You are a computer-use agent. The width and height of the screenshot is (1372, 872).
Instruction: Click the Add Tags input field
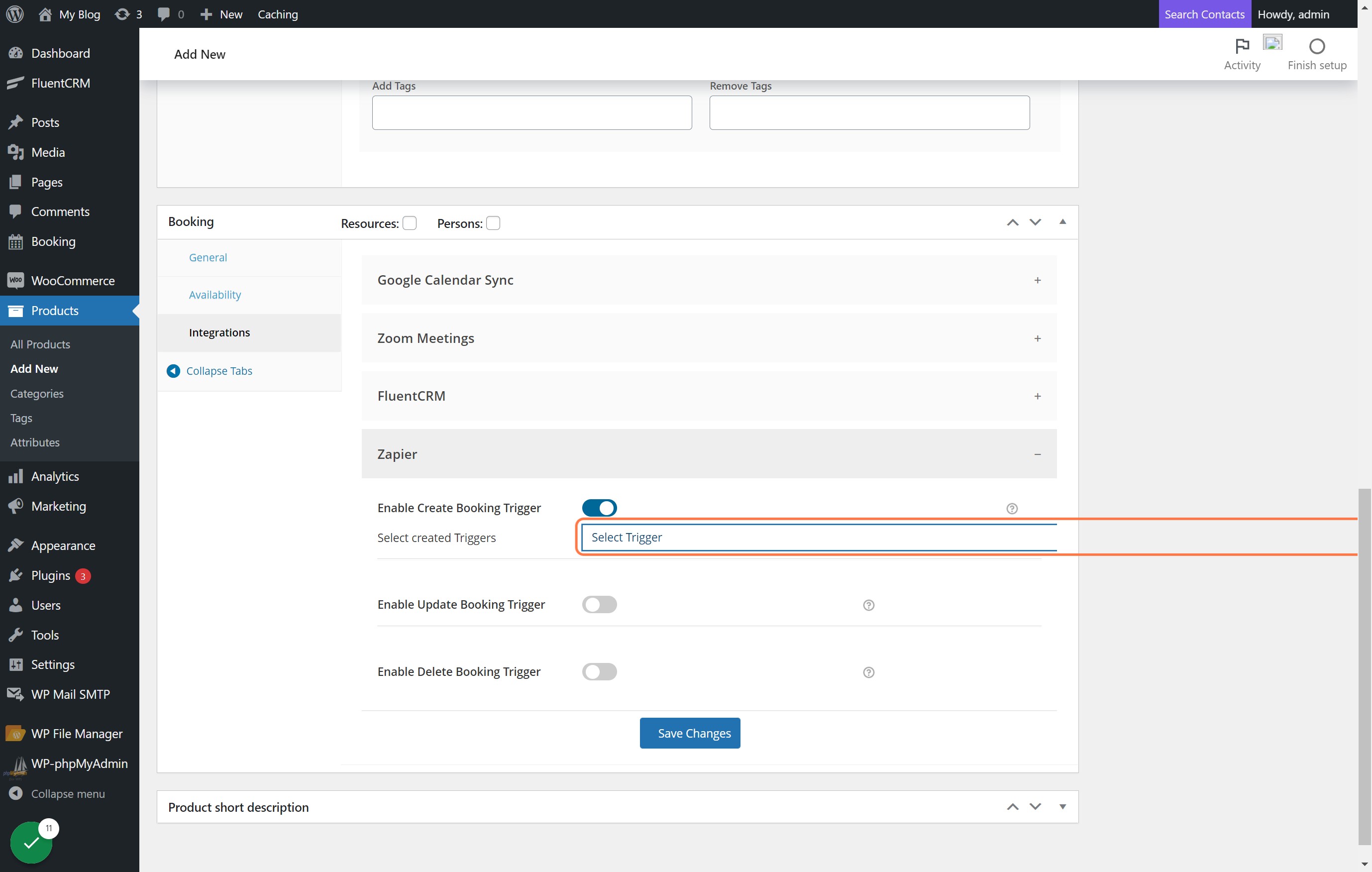(x=531, y=113)
